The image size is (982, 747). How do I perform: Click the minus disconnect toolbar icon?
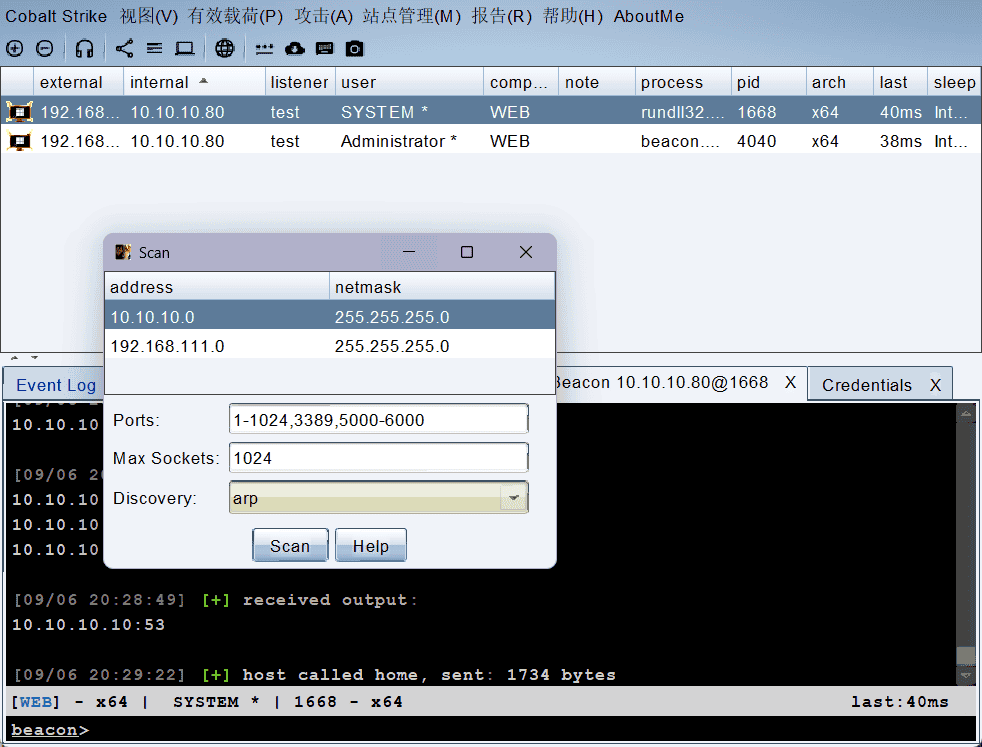(45, 48)
